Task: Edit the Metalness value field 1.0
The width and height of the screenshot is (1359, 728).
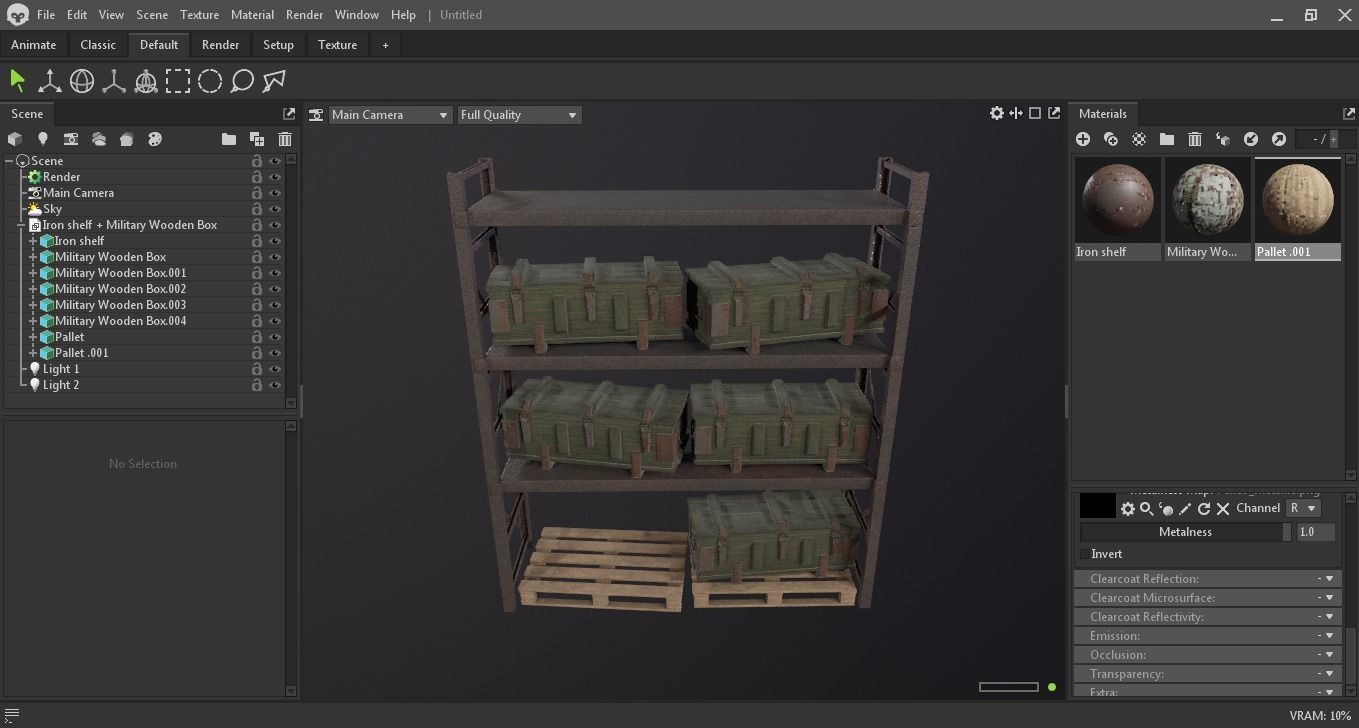Action: 1315,532
